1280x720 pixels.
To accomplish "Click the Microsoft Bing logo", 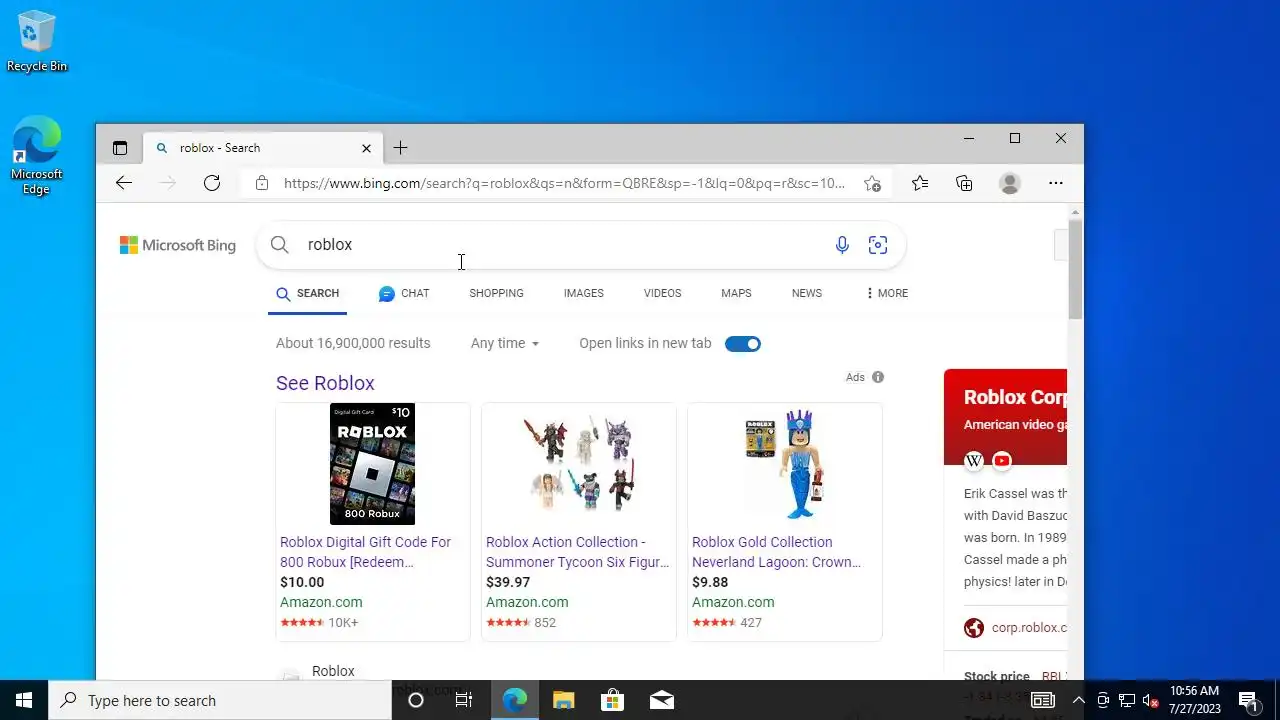I will click(x=178, y=245).
